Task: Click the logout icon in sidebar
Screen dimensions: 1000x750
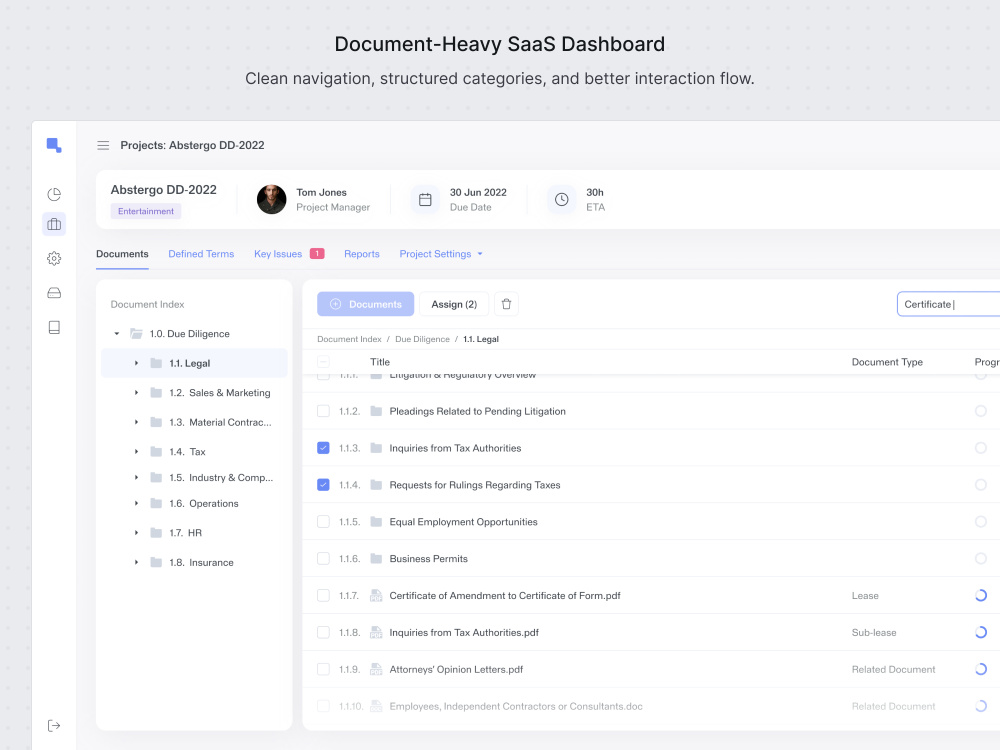Action: pos(54,726)
